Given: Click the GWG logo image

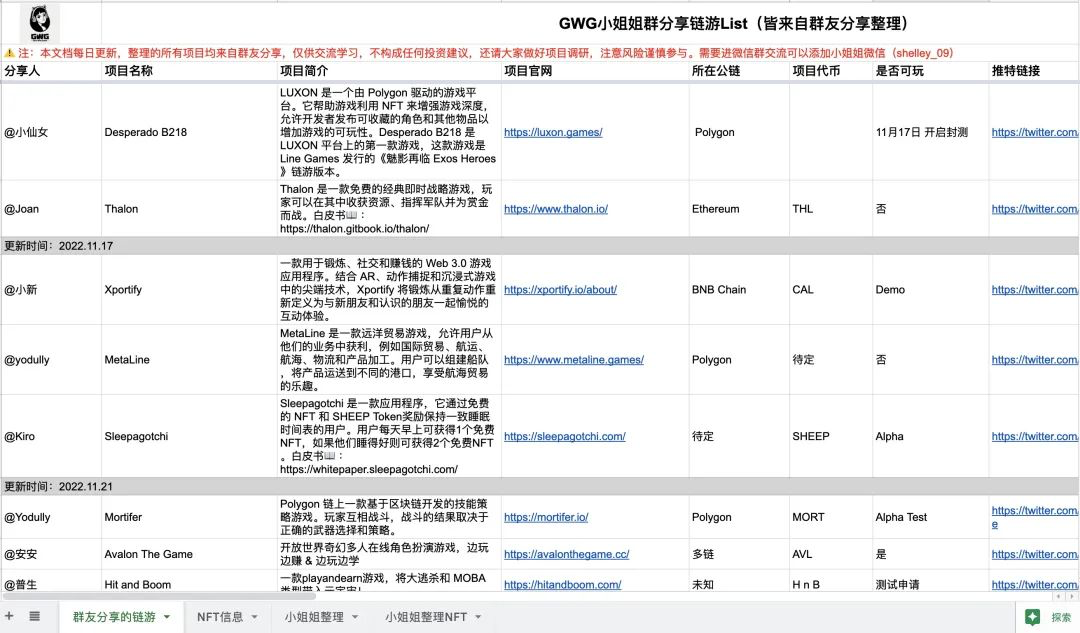Looking at the screenshot, I should click(x=40, y=23).
